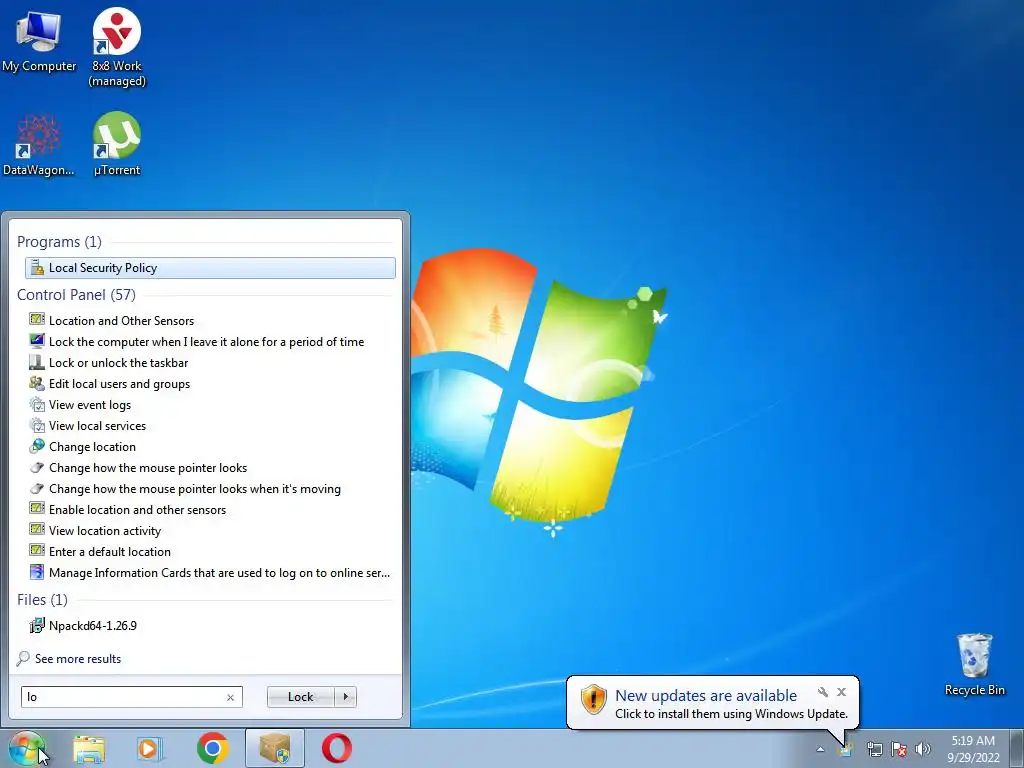1024x768 pixels.
Task: Click the Windows Update tray icon
Action: (846, 749)
